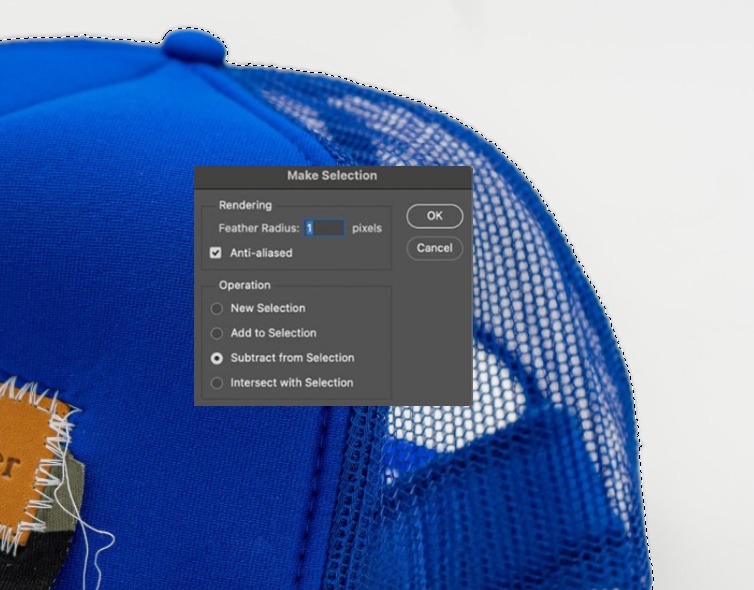Pick the Intersect with Selection option
754x590 pixels.
pos(217,383)
